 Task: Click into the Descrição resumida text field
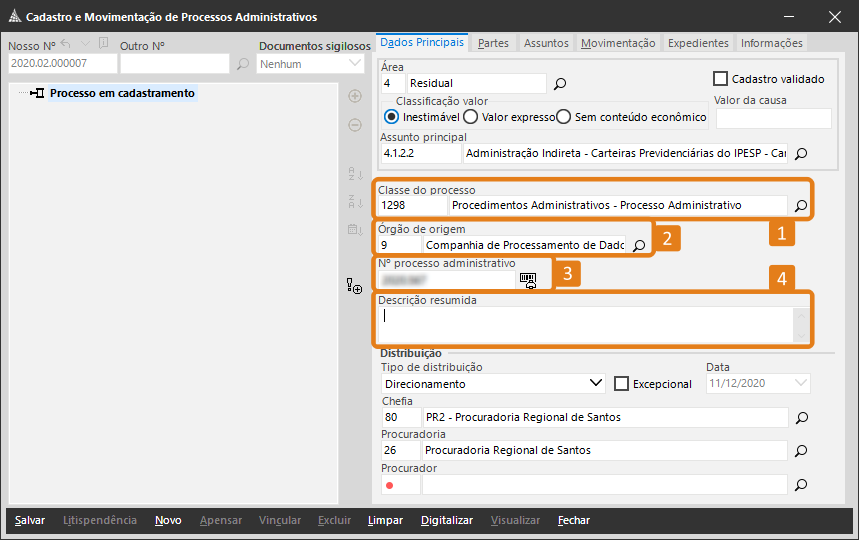tap(585, 324)
